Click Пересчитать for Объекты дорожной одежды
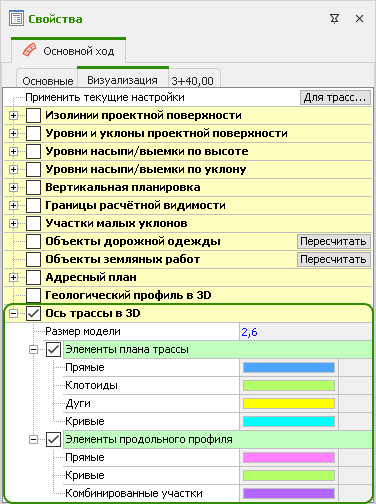The height and width of the screenshot is (504, 376). click(334, 241)
